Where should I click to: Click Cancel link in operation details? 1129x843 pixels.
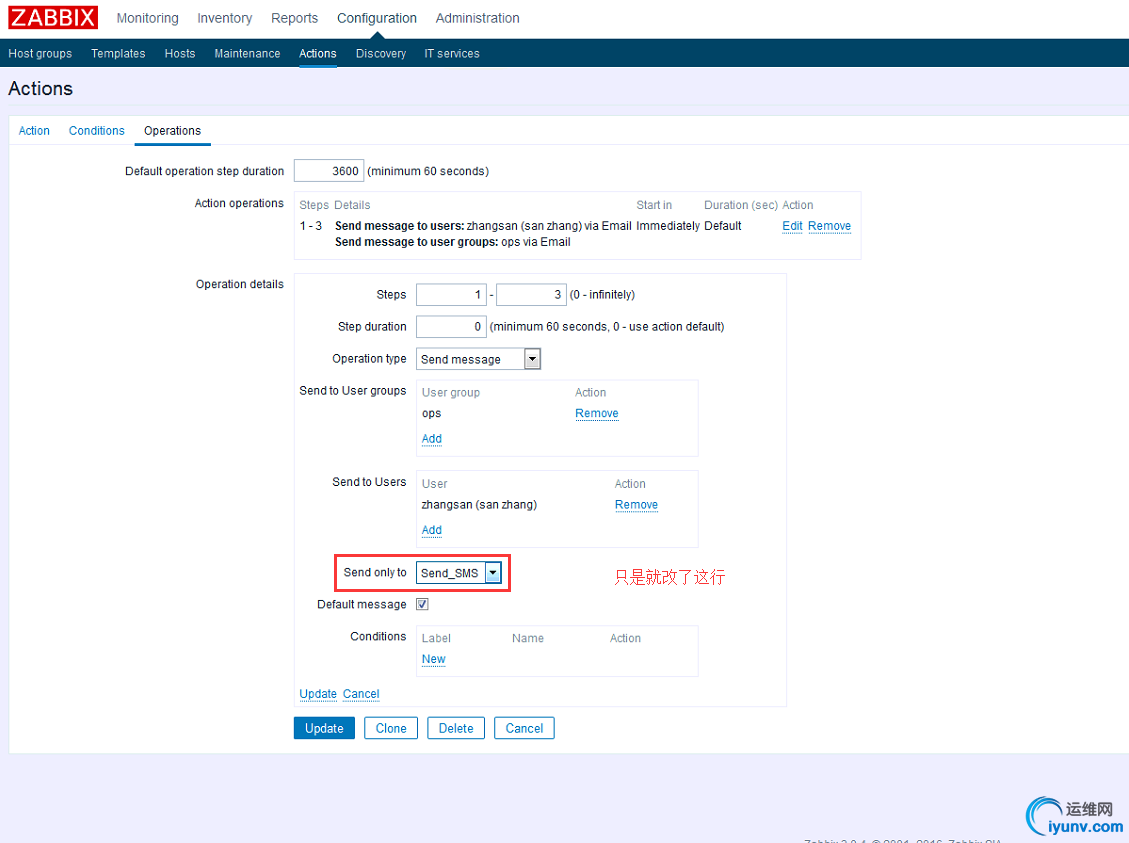click(361, 693)
